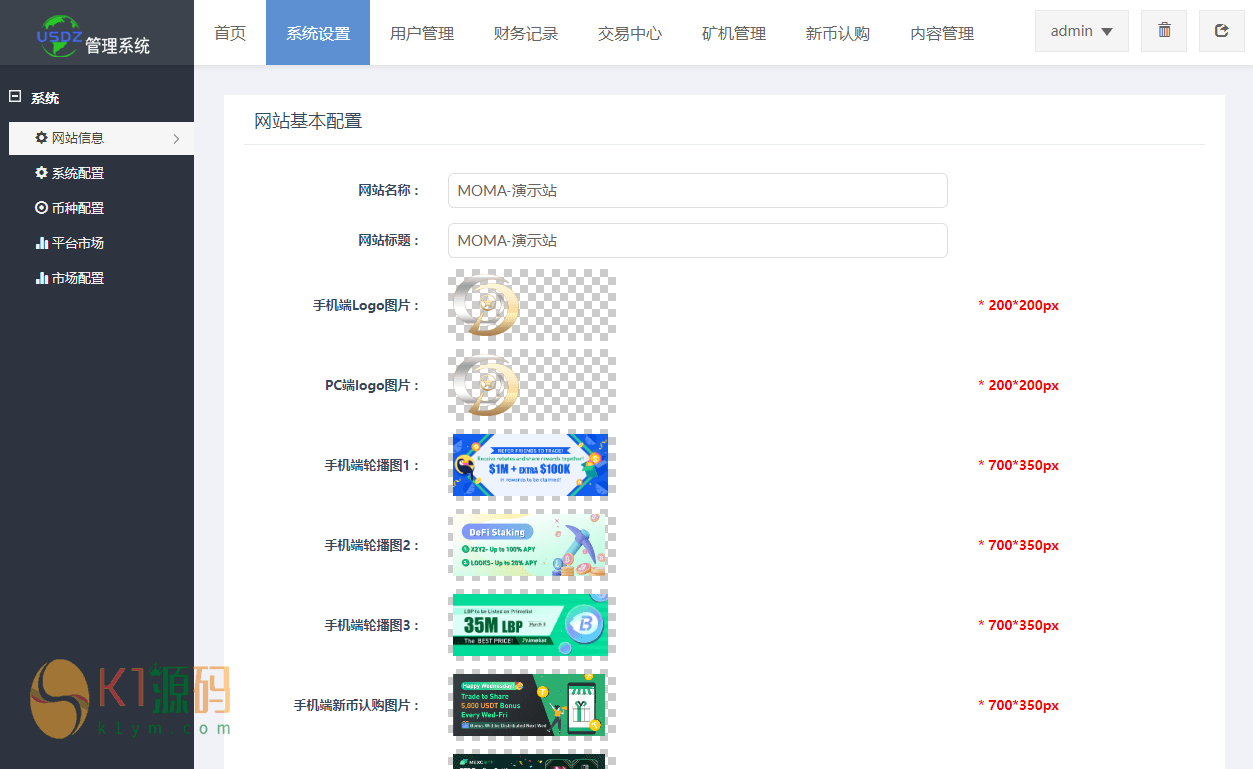Select the 系统设置 tab

pyautogui.click(x=318, y=33)
